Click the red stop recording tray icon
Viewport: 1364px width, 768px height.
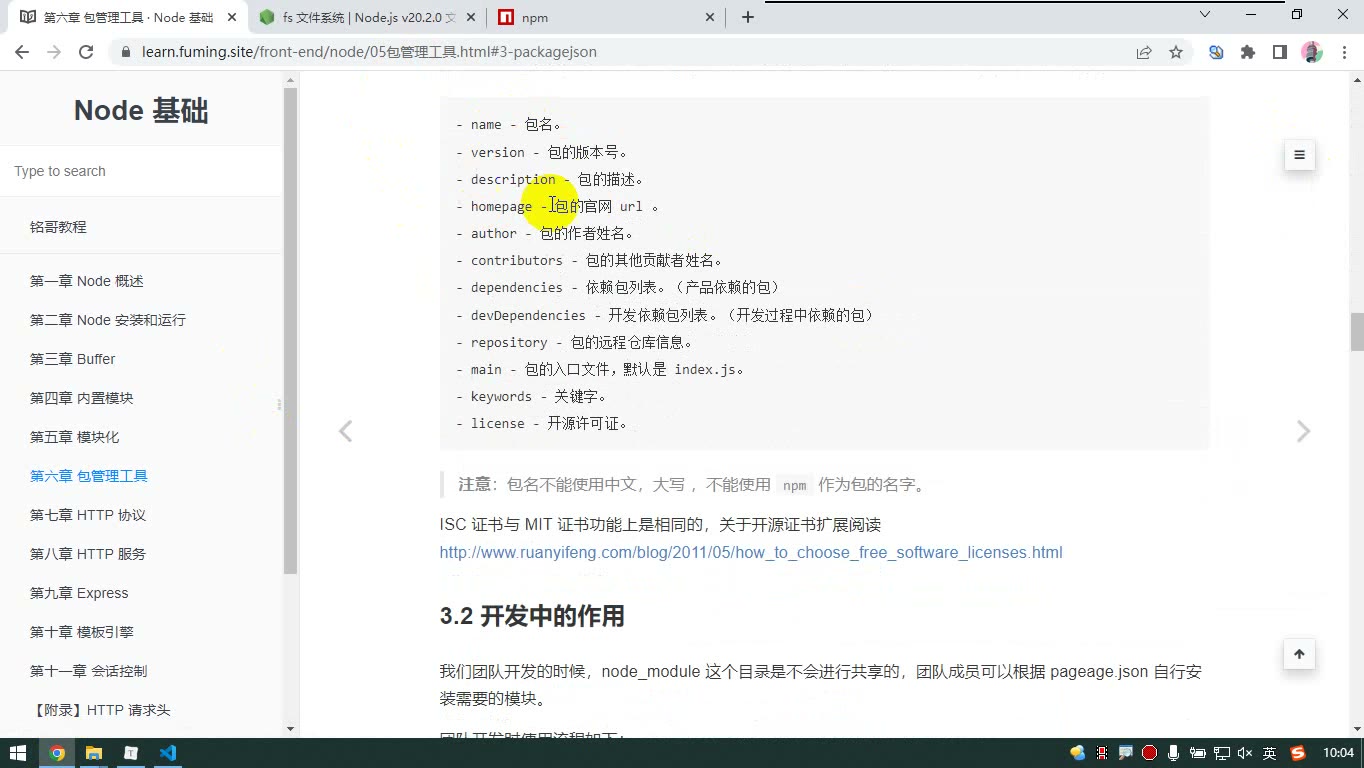point(1150,753)
